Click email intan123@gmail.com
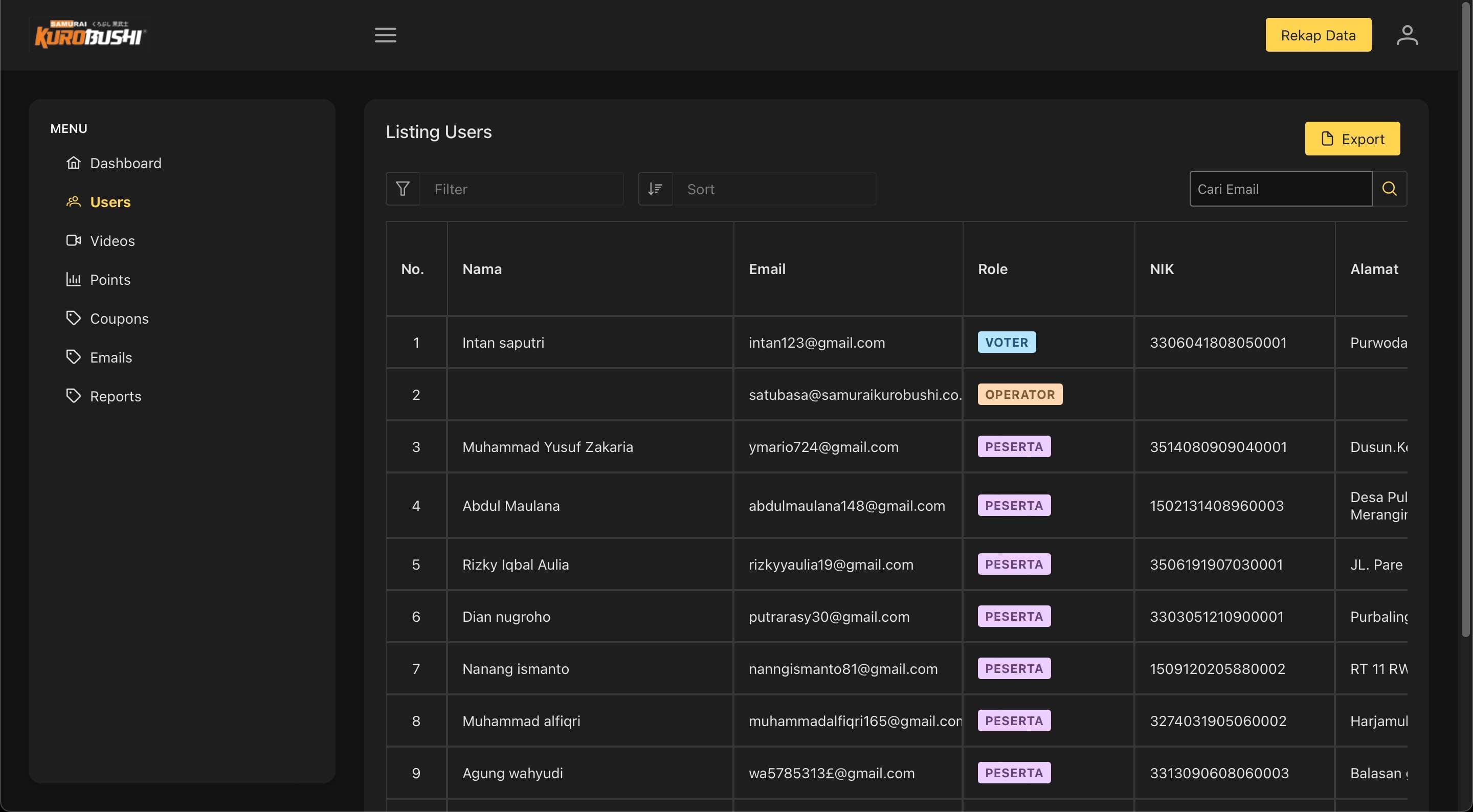Viewport: 1473px width, 812px height. [817, 342]
